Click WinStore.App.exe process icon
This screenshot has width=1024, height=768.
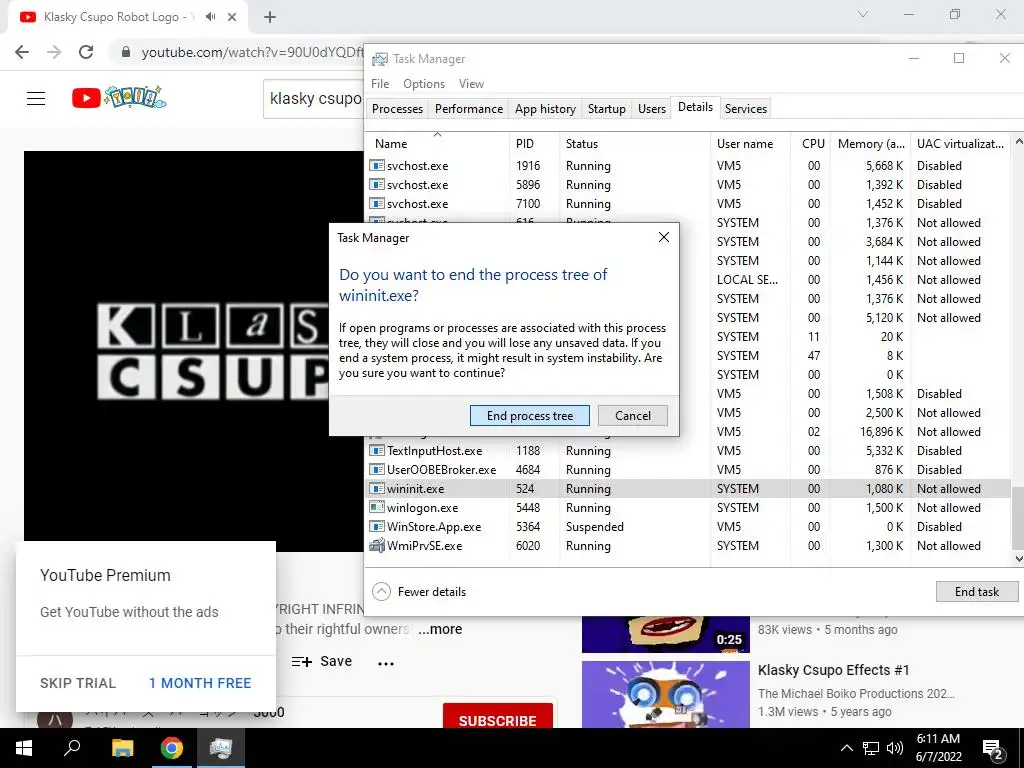[x=377, y=526]
